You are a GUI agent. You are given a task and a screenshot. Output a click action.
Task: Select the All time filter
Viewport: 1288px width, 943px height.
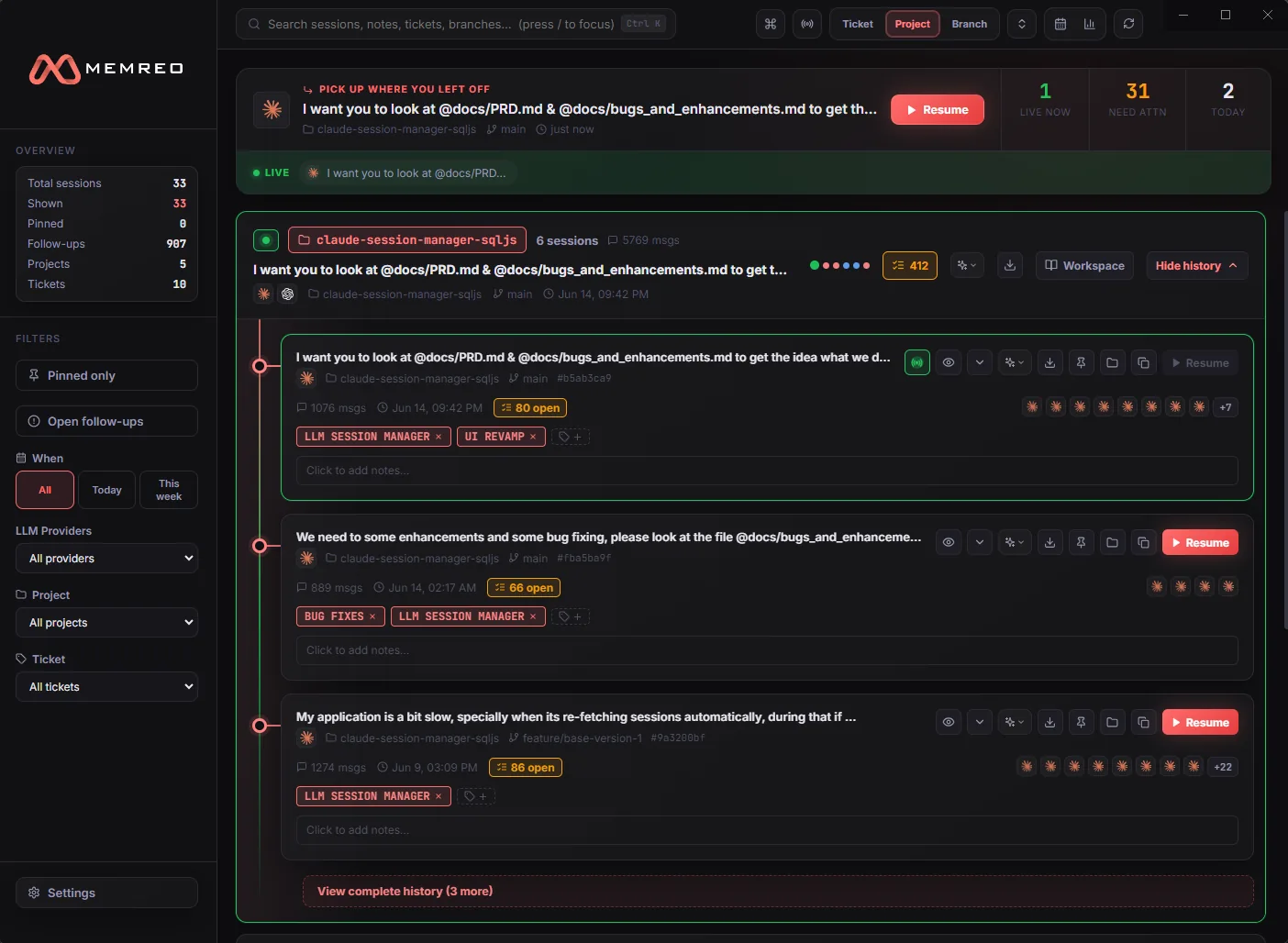(x=45, y=490)
